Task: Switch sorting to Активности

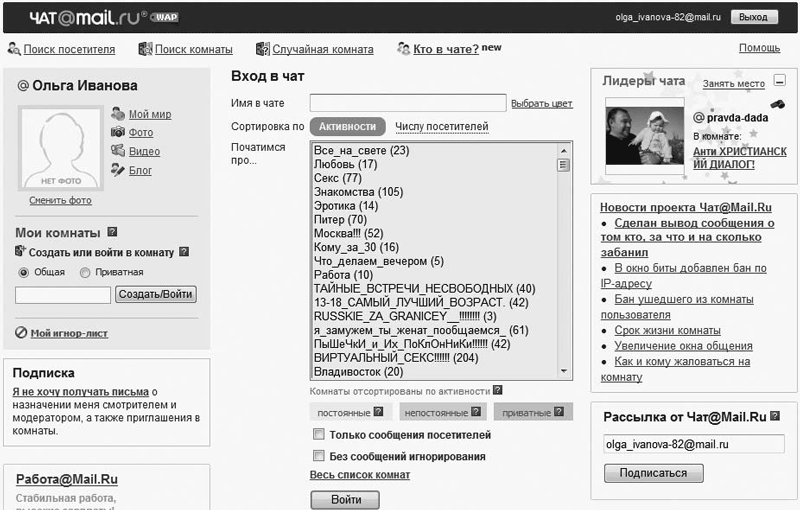Action: coord(347,127)
